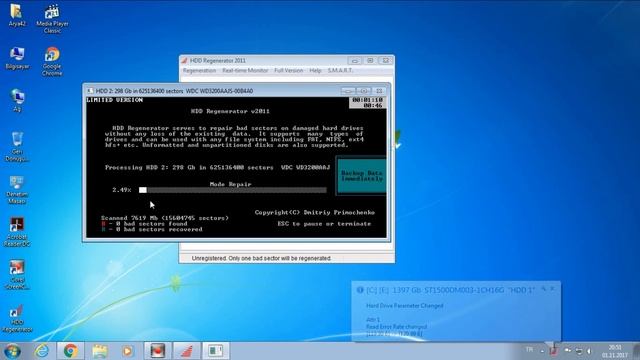The height and width of the screenshot is (360, 640).
Task: Minimize the HDD Regenerator 2011 window
Action: [355, 60]
